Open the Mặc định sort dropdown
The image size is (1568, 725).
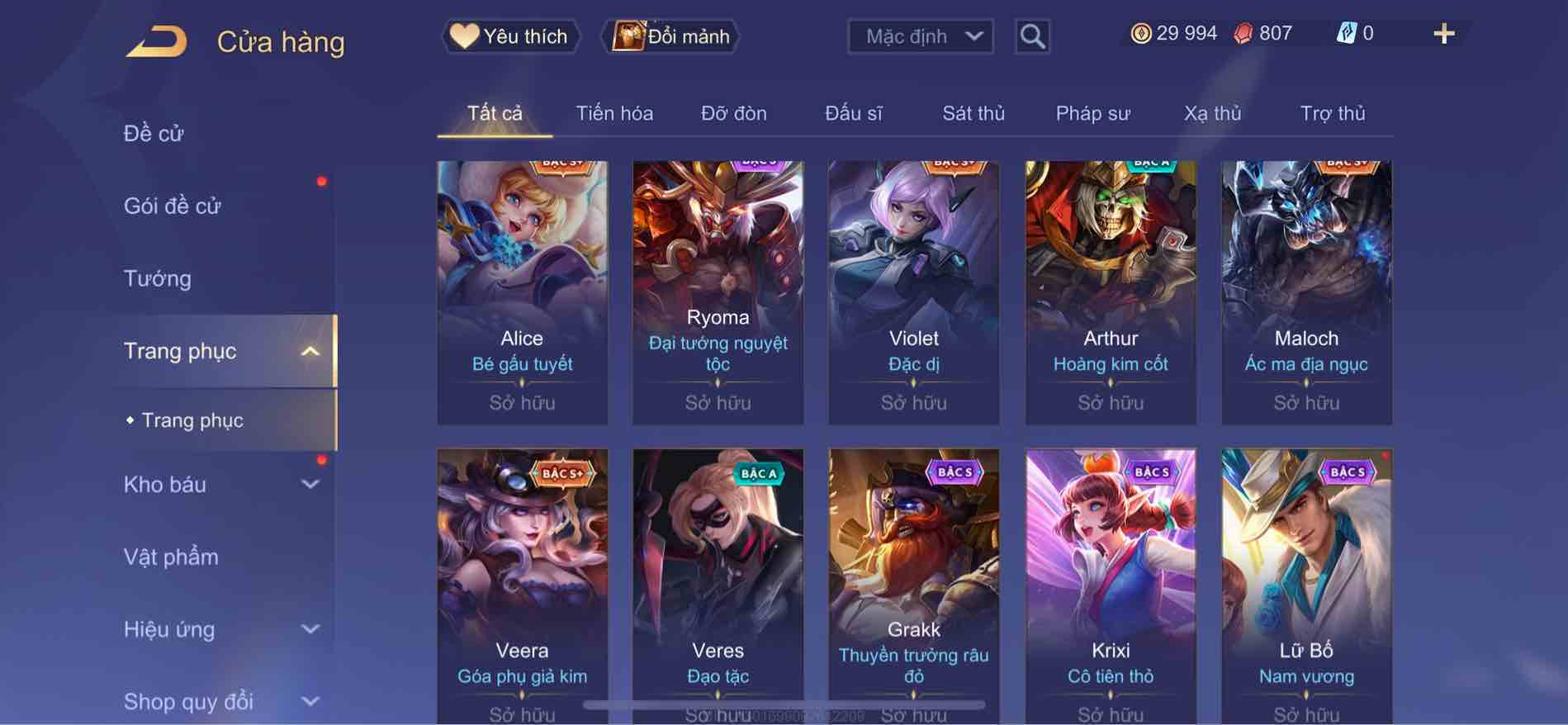click(921, 36)
